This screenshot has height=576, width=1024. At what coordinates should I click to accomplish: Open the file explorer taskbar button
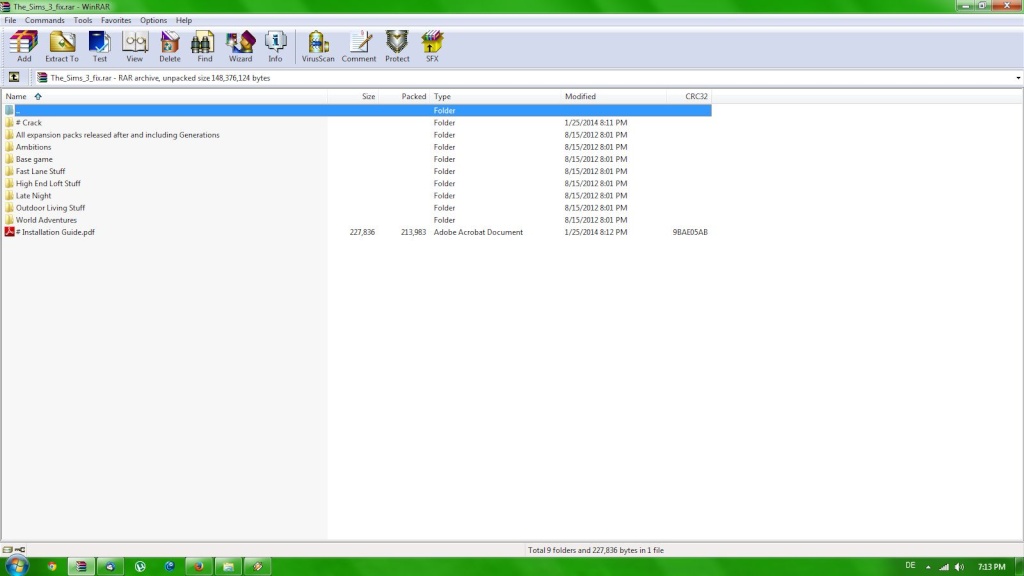point(228,566)
